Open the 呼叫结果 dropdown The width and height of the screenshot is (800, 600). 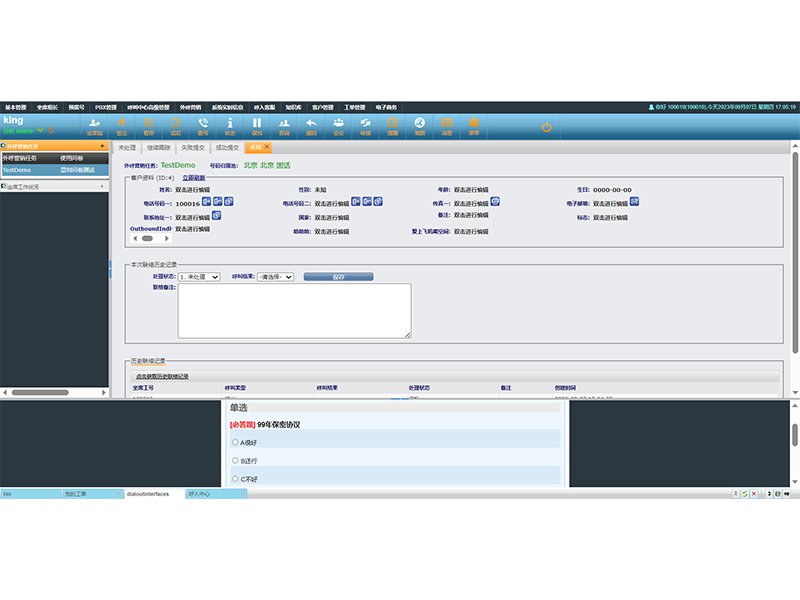click(275, 277)
